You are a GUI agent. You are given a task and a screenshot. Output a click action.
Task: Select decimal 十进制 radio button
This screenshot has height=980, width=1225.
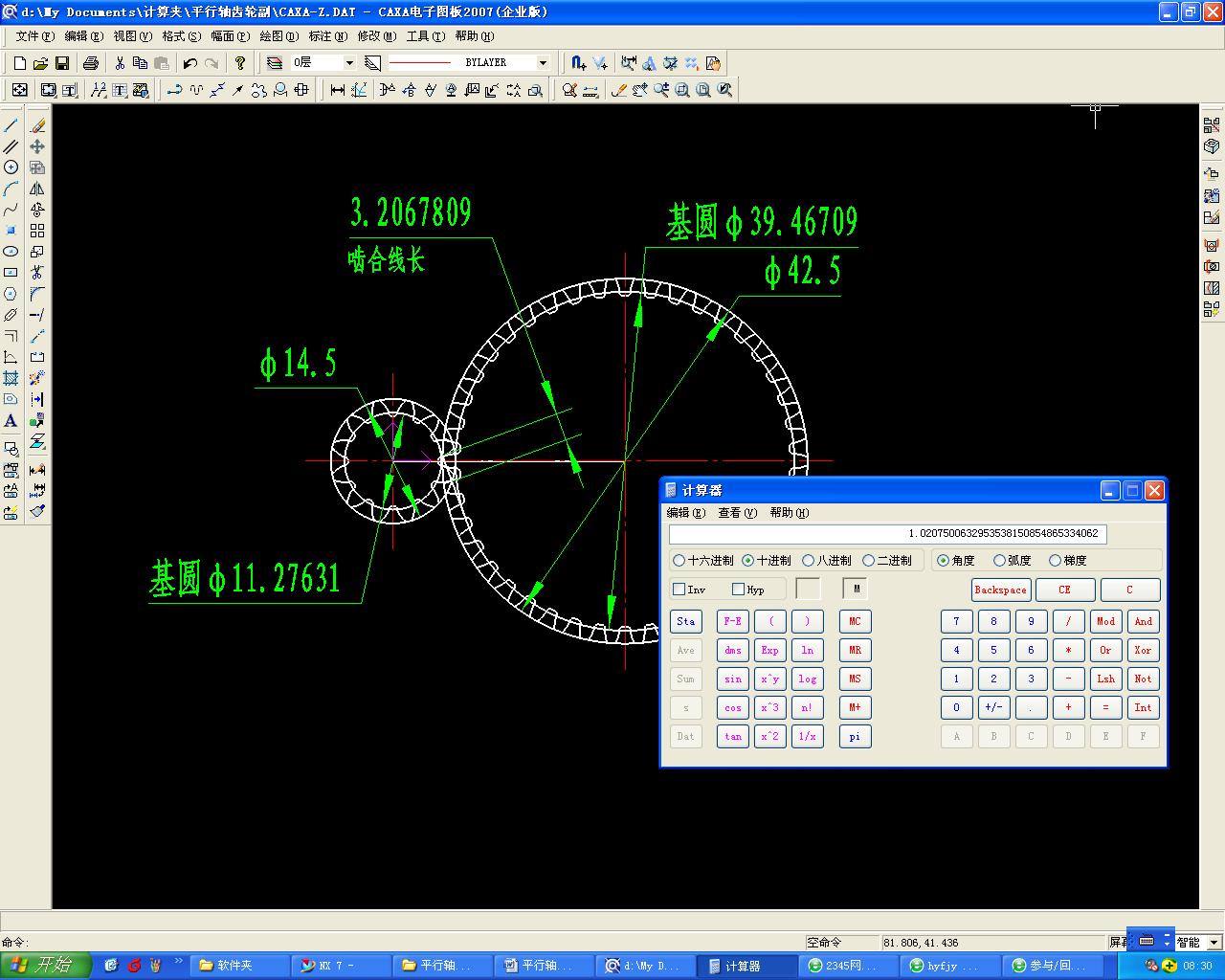coord(767,561)
